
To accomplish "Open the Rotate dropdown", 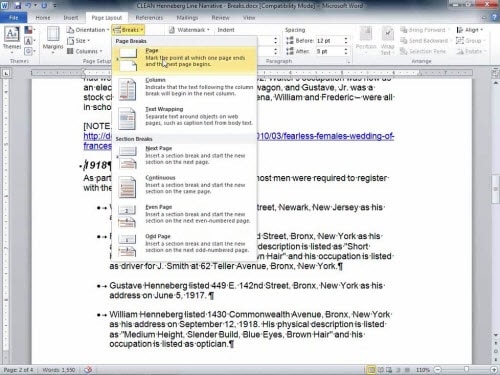I will click(470, 51).
